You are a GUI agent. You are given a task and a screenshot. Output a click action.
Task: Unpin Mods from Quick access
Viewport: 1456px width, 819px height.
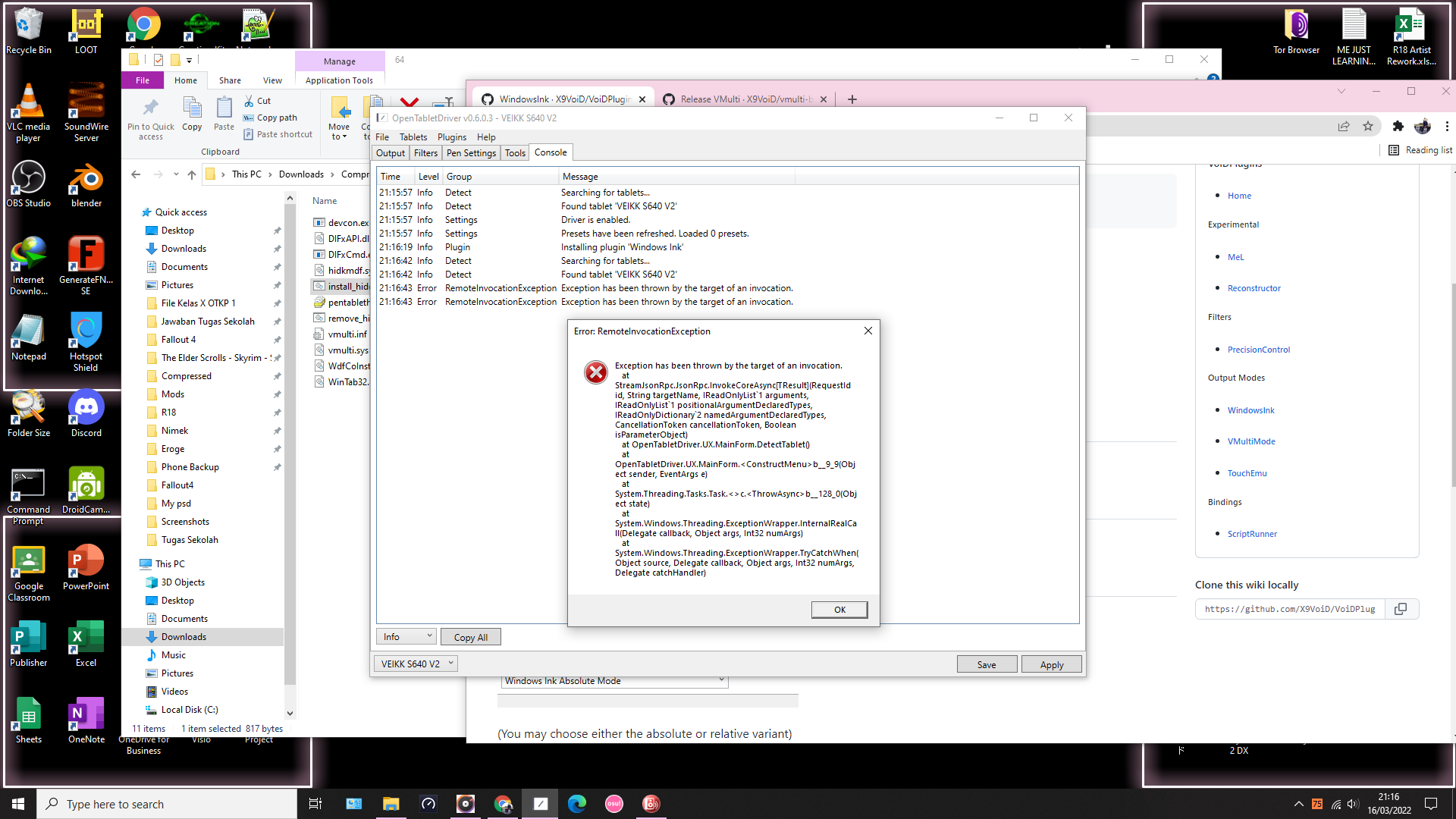click(277, 394)
